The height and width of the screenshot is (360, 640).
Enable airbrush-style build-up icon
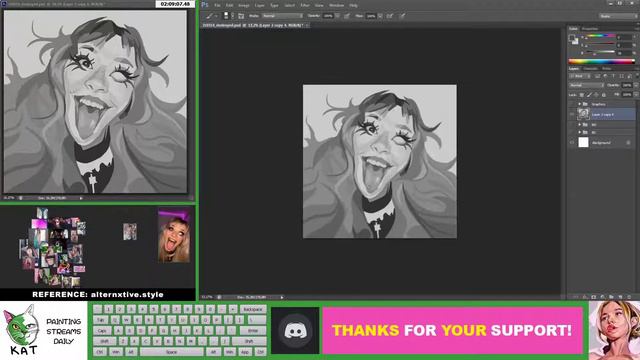[390, 16]
